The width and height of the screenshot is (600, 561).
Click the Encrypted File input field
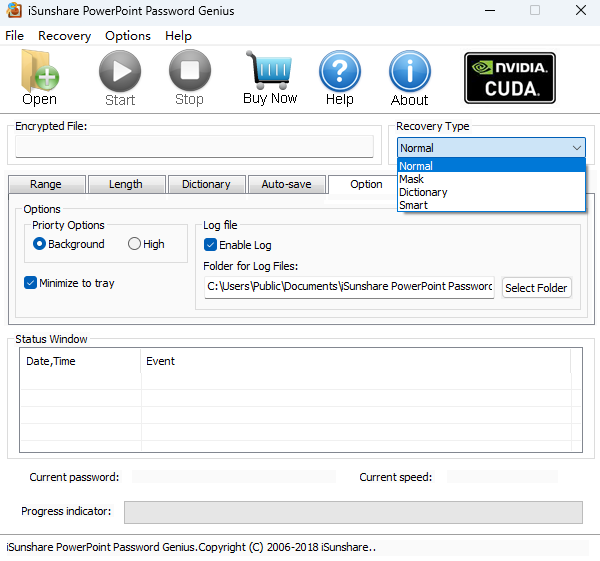click(x=194, y=146)
